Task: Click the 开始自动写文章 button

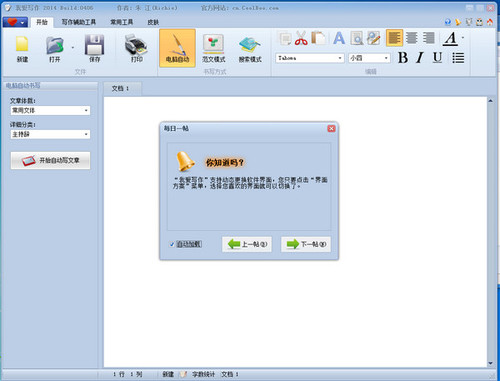Action: point(50,160)
